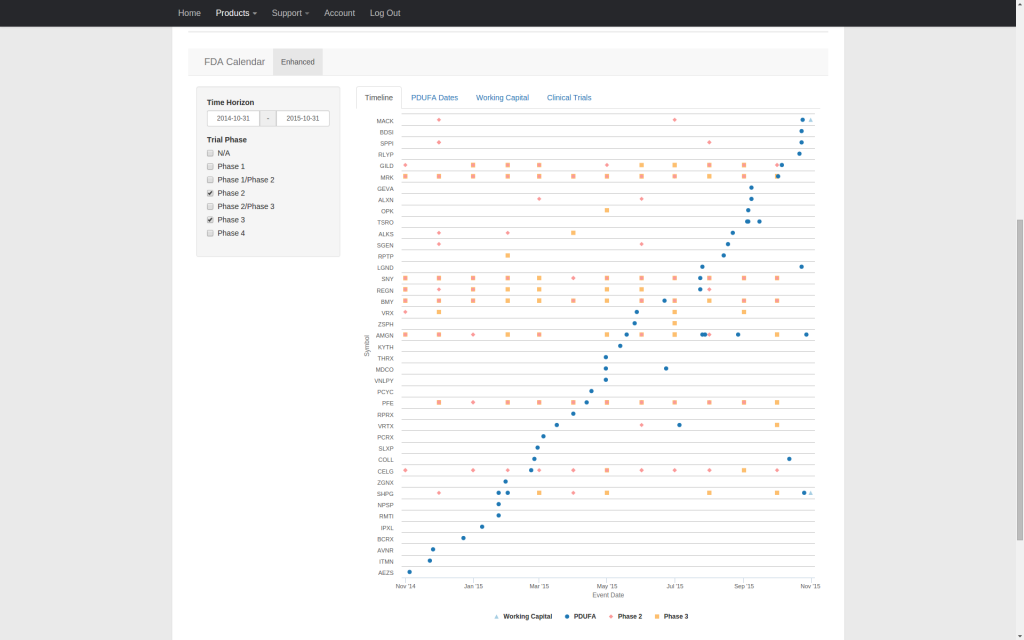Uncheck the Phase 3 checkbox
The height and width of the screenshot is (640, 1024).
[x=210, y=220]
